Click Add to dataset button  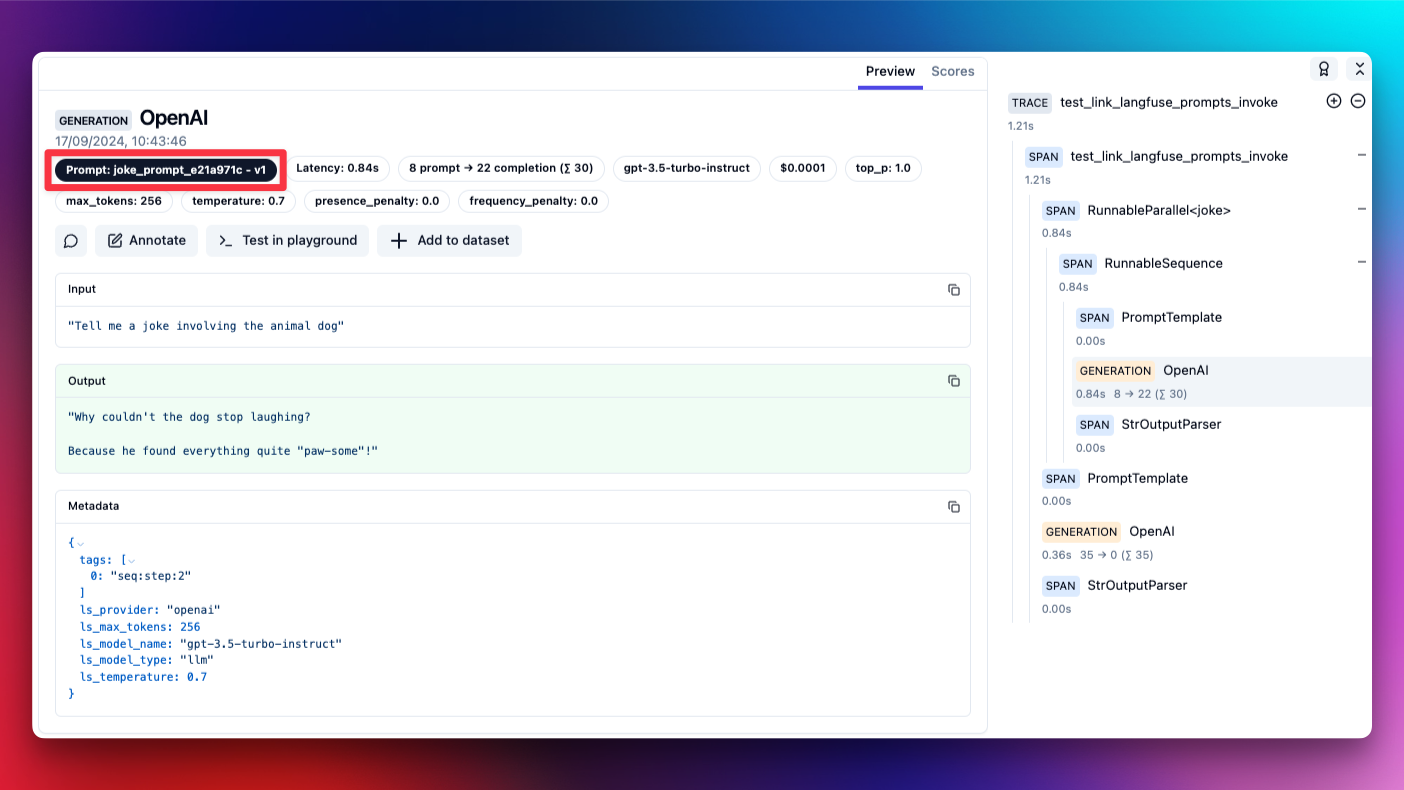click(x=450, y=241)
